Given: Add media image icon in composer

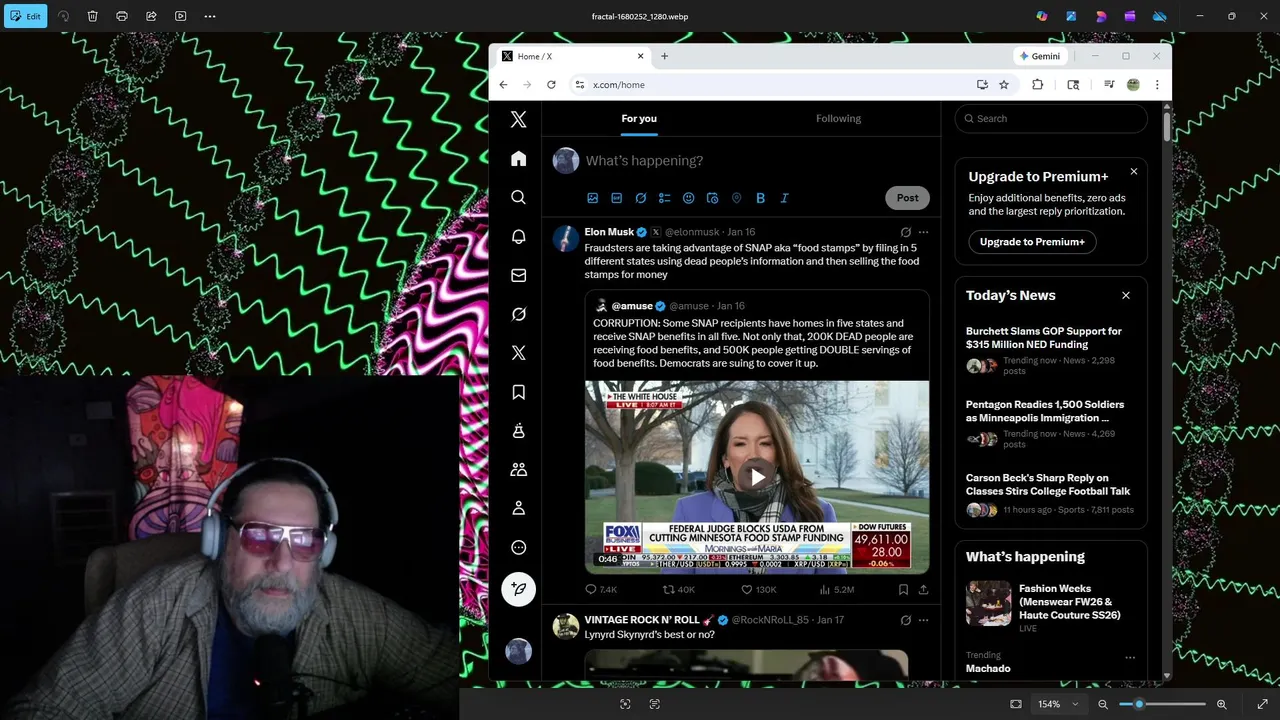Looking at the screenshot, I should coord(592,198).
